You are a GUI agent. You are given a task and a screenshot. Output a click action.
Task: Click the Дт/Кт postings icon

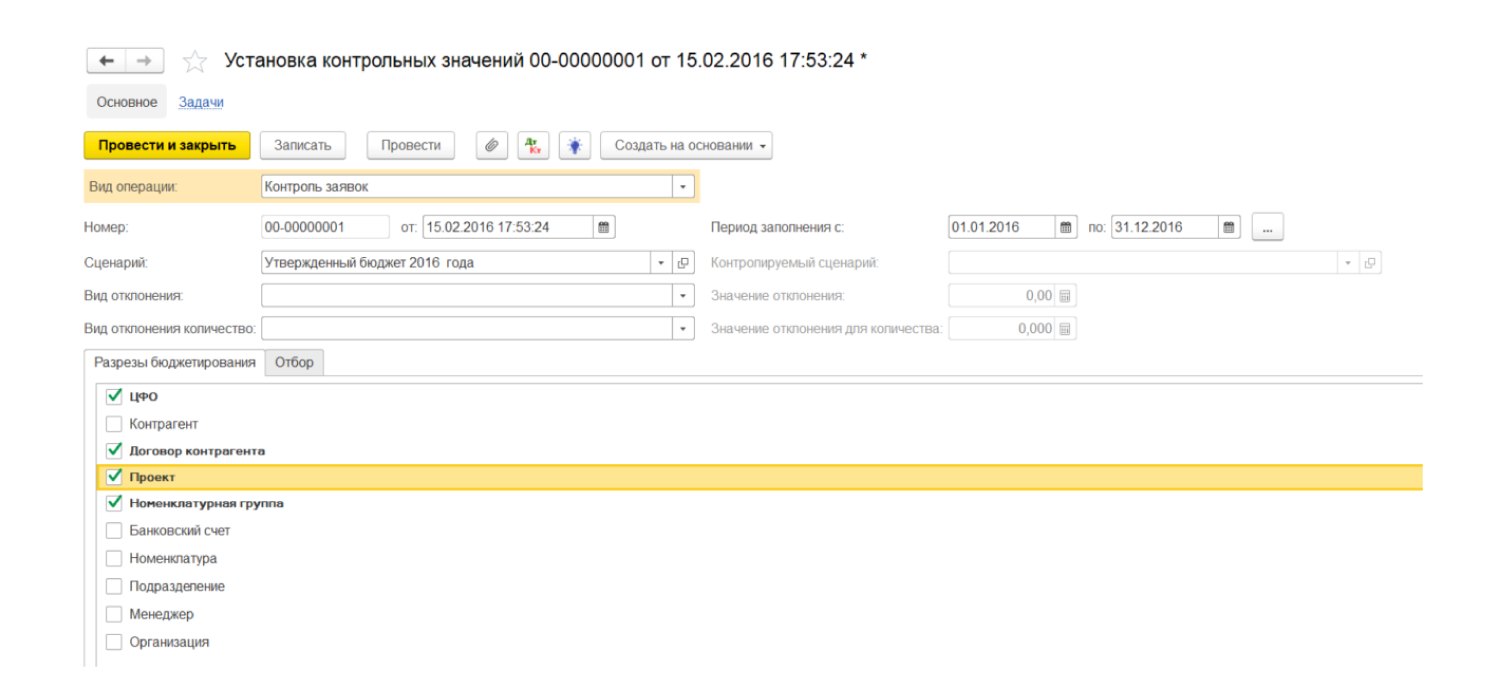click(x=533, y=145)
